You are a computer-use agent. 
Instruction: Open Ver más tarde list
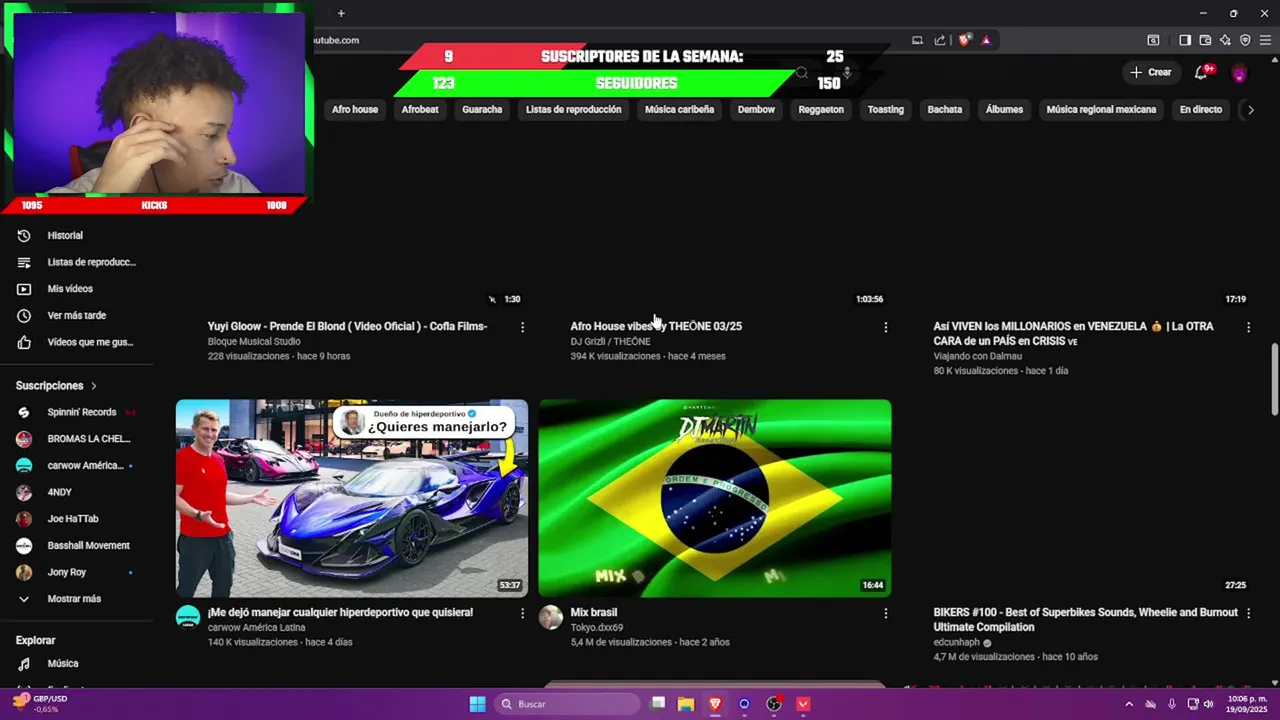[76, 315]
